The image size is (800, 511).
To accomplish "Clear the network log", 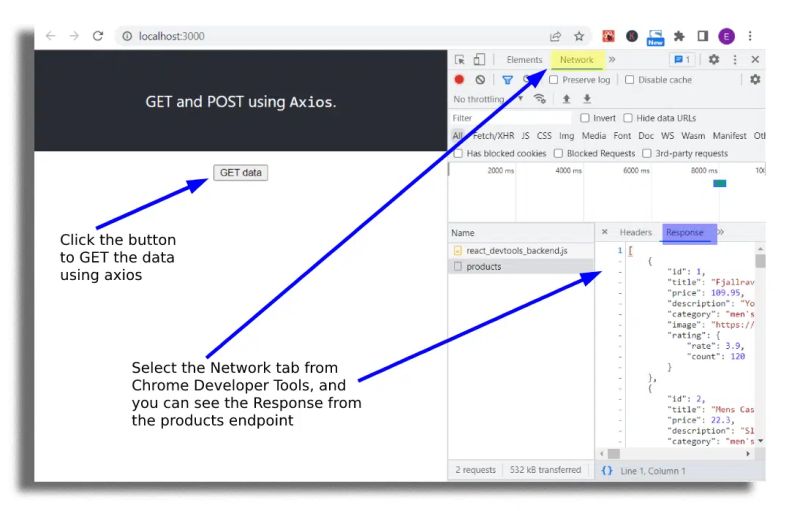I will tap(480, 80).
